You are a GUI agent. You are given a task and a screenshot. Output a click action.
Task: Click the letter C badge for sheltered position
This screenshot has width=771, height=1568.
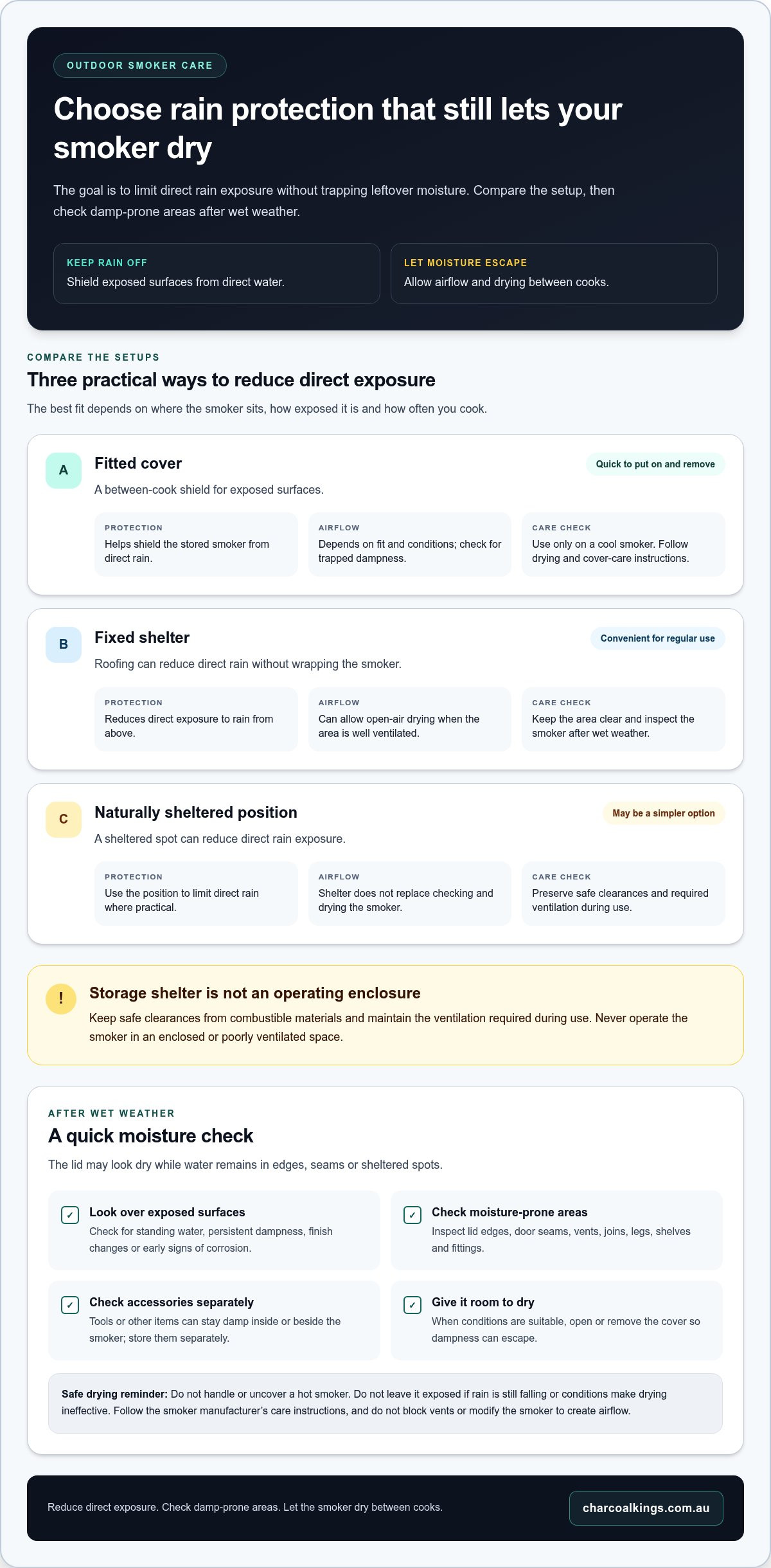point(64,819)
